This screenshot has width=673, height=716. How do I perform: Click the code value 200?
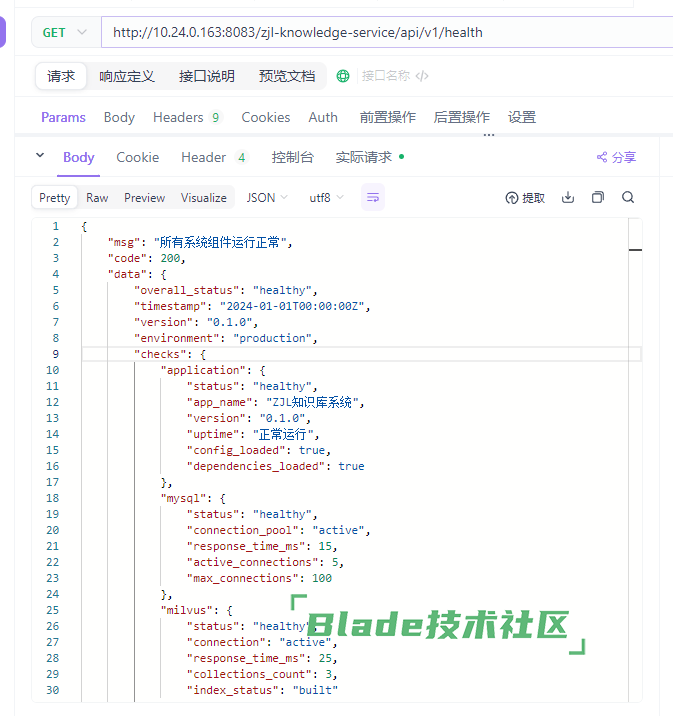[x=170, y=258]
